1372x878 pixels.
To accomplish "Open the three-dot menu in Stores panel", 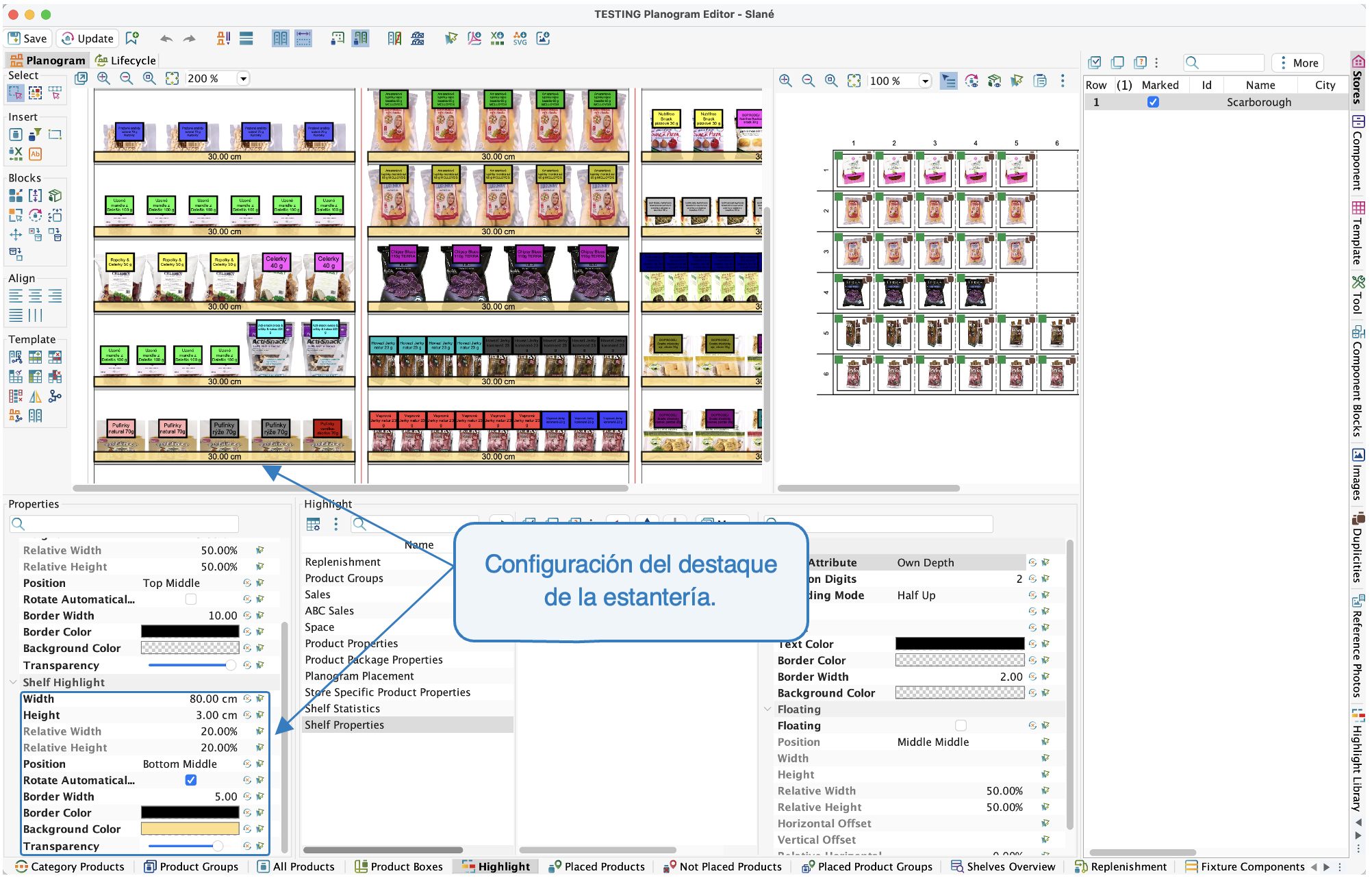I will coord(1156,63).
